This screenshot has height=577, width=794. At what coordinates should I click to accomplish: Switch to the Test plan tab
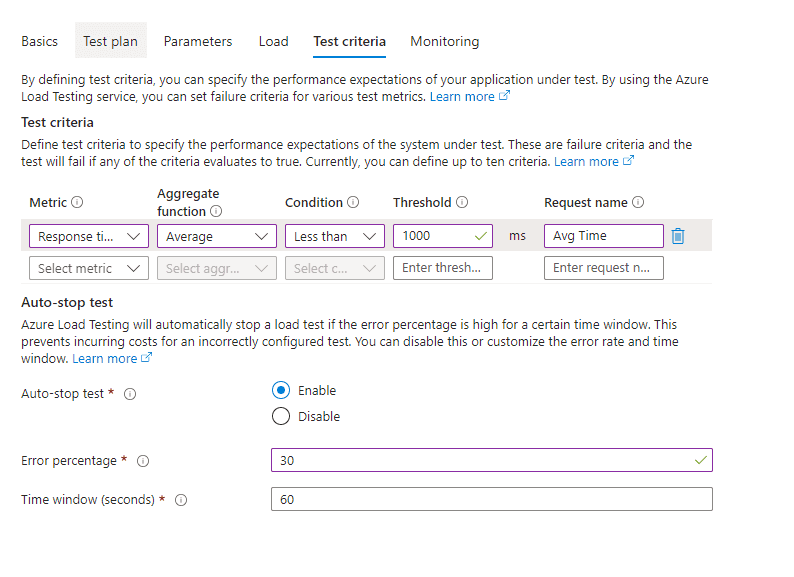pos(110,41)
